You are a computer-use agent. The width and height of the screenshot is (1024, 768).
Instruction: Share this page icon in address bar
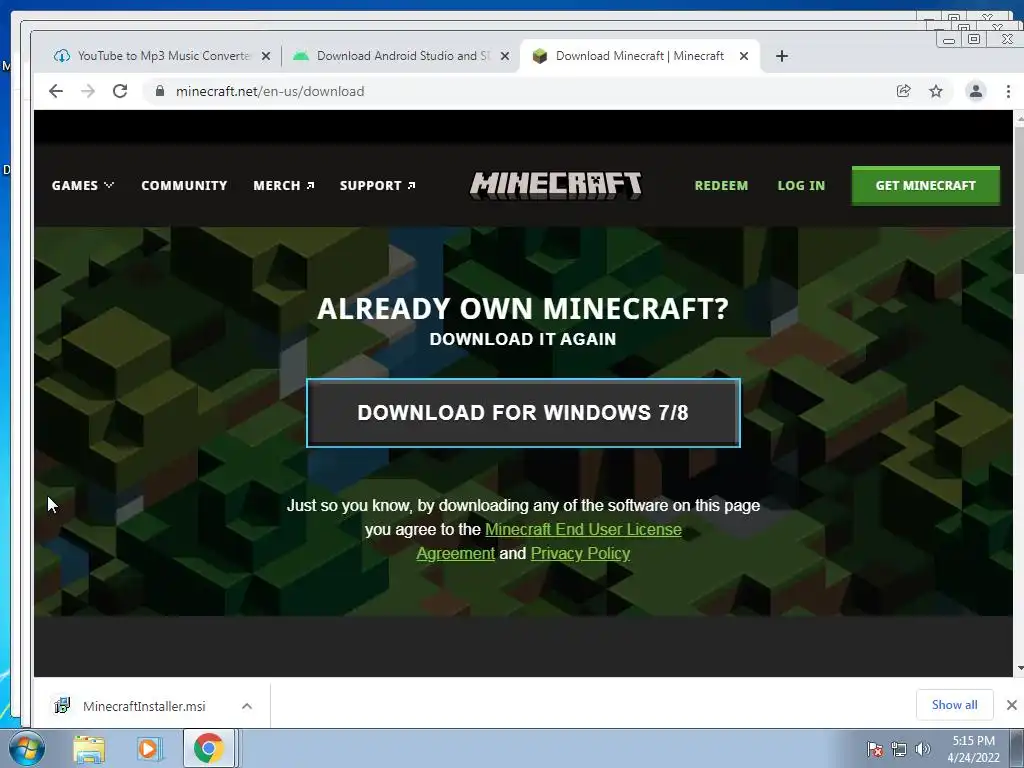pyautogui.click(x=903, y=91)
